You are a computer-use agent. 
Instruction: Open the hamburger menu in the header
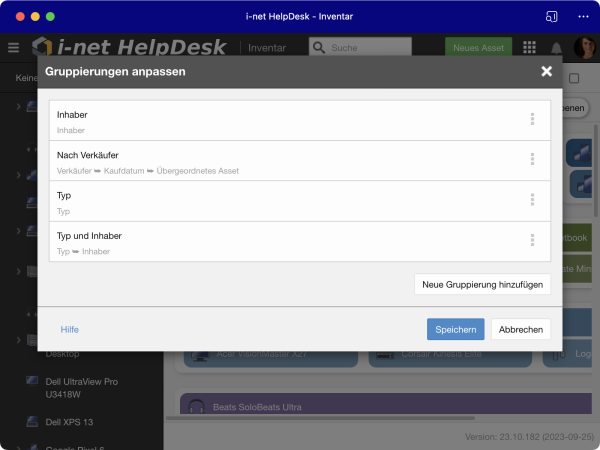coord(13,48)
